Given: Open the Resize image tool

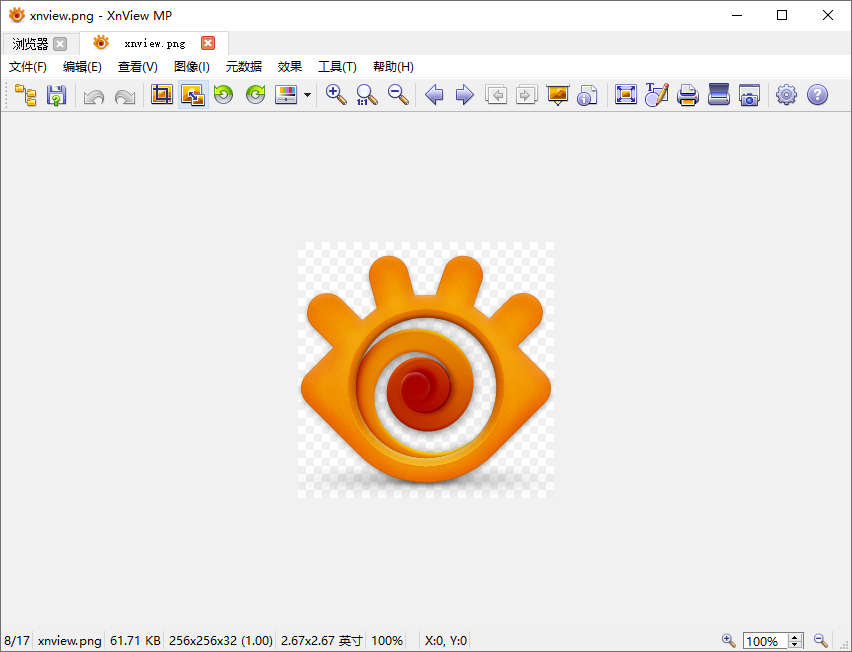Looking at the screenshot, I should (193, 95).
